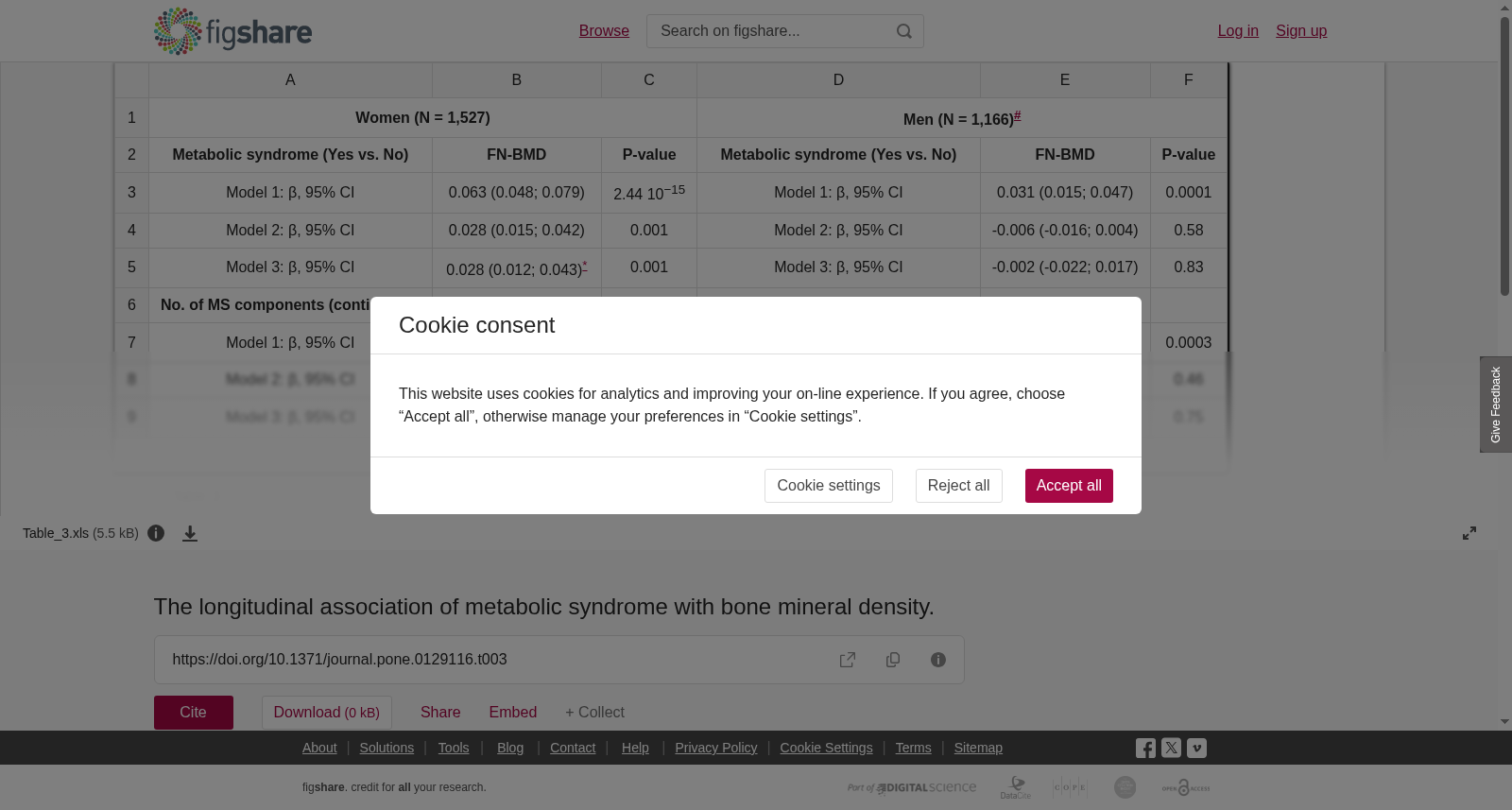
Task: Click the figshare logo
Action: tap(232, 31)
